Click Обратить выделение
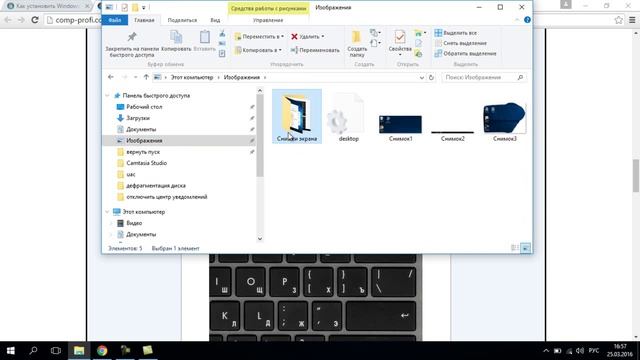This screenshot has height=360, width=640. tap(465, 53)
